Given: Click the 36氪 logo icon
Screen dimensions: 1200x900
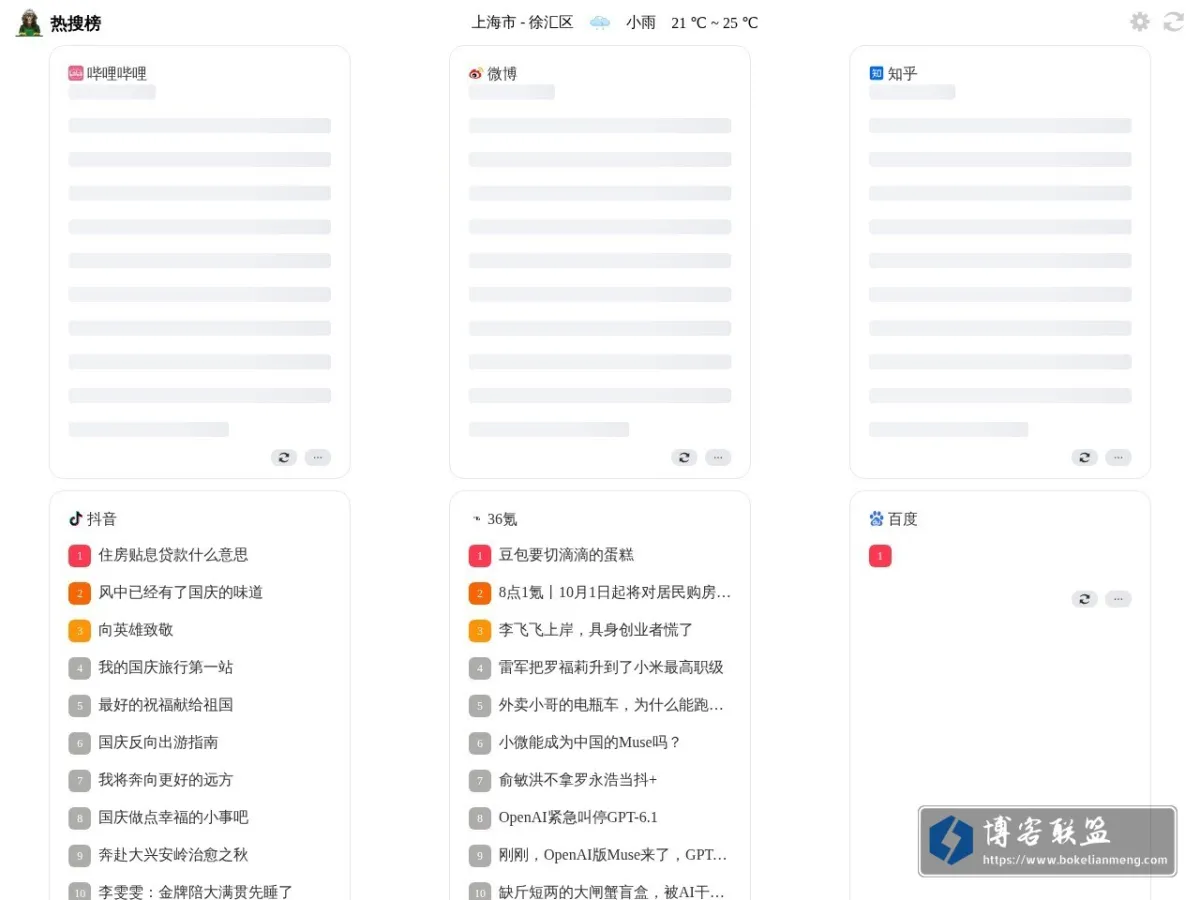Looking at the screenshot, I should pyautogui.click(x=476, y=519).
